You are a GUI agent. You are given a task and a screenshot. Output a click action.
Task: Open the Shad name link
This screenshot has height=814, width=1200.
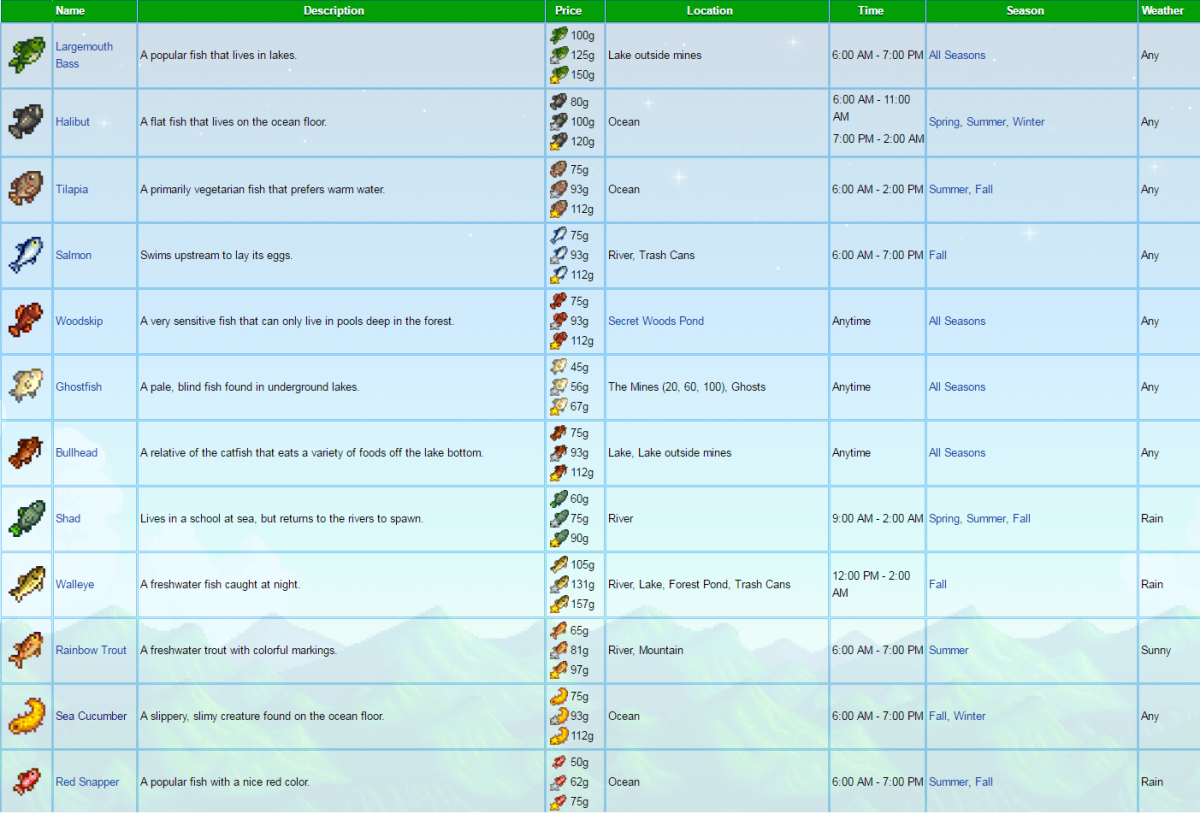click(x=68, y=519)
